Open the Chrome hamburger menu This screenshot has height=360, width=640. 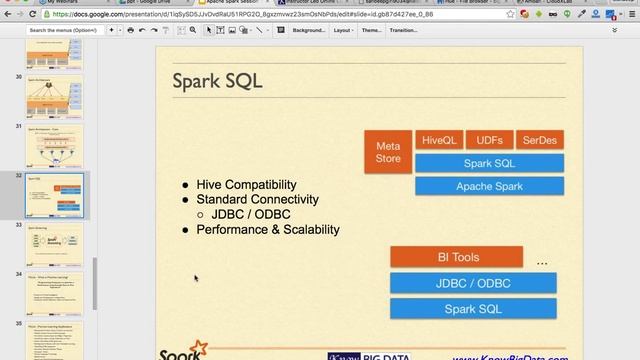pos(632,14)
